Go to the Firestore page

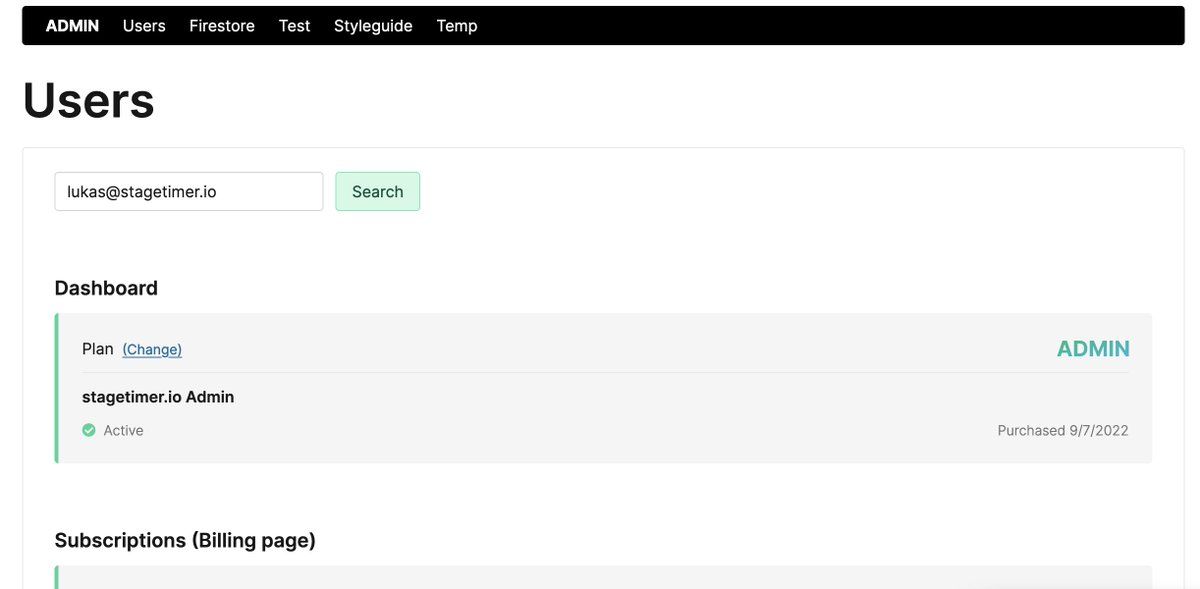[x=222, y=26]
